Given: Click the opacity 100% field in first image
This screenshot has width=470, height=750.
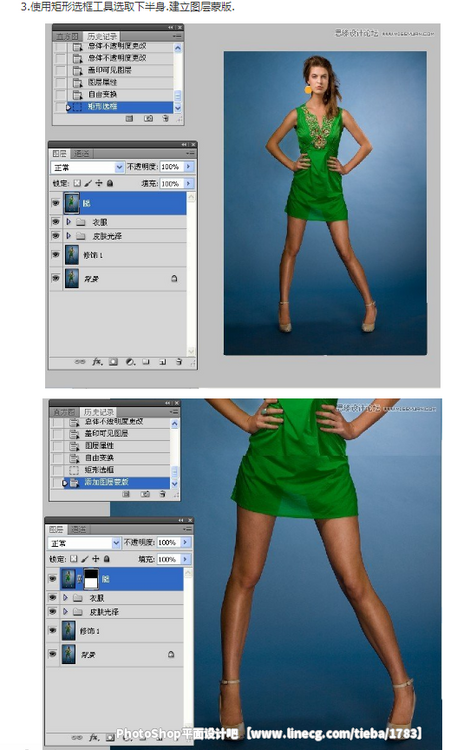Looking at the screenshot, I should [x=171, y=166].
